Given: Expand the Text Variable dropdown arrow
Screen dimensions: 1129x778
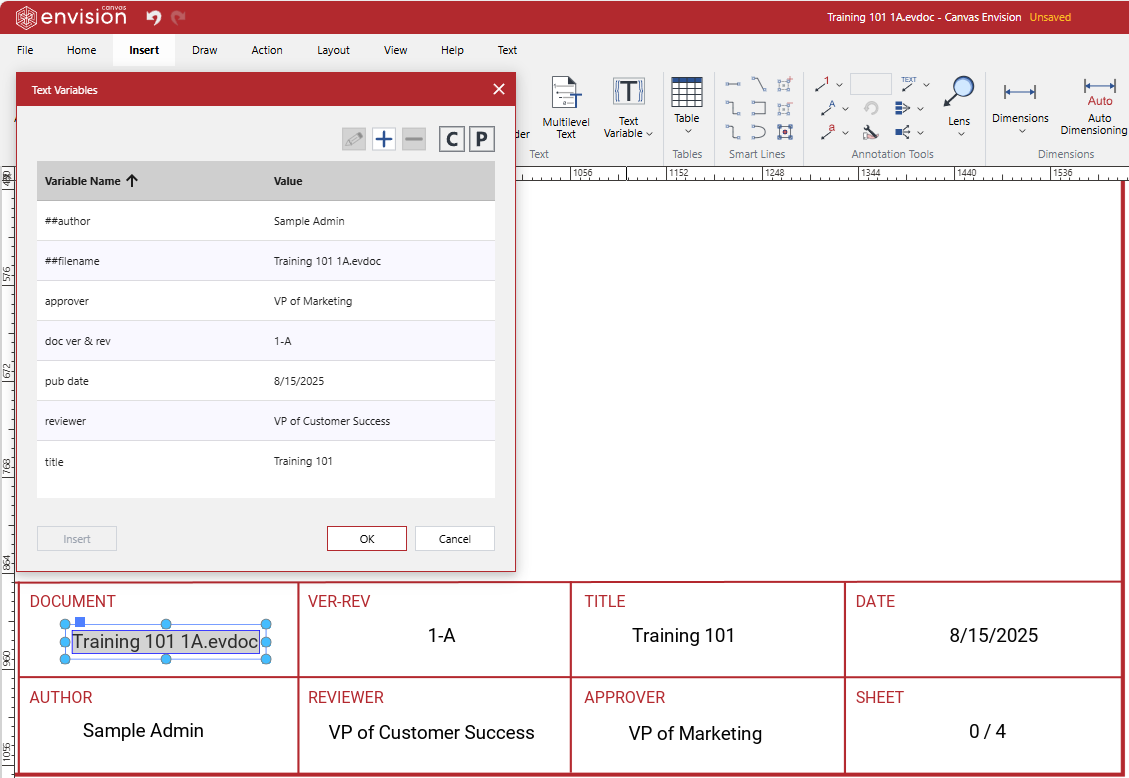Looking at the screenshot, I should click(x=649, y=134).
